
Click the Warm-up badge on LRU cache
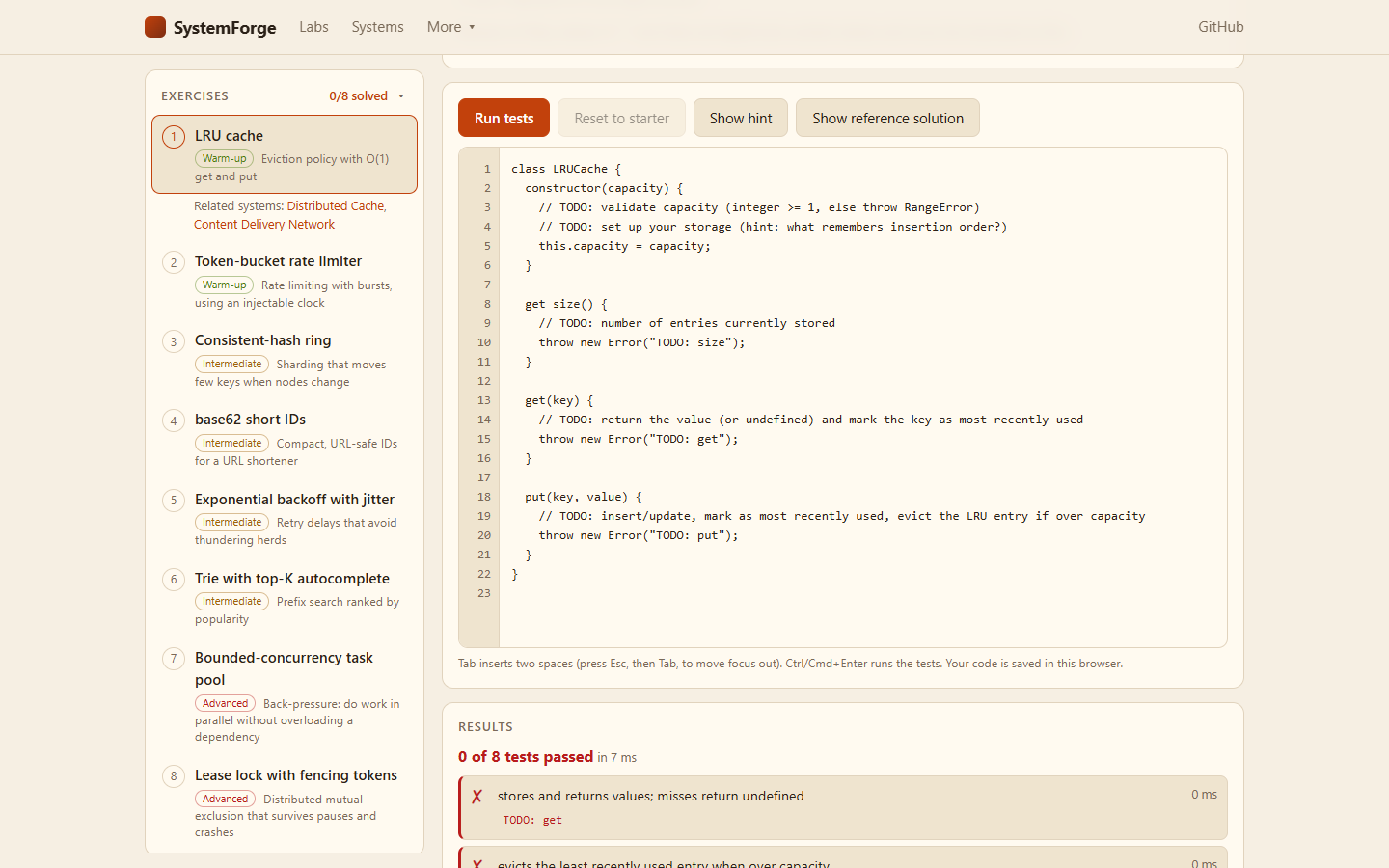click(224, 159)
